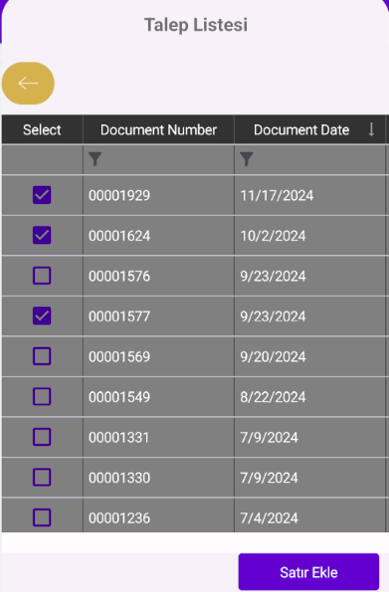The height and width of the screenshot is (592, 389).
Task: Open the Document Number column filter icon
Action: pos(95,159)
